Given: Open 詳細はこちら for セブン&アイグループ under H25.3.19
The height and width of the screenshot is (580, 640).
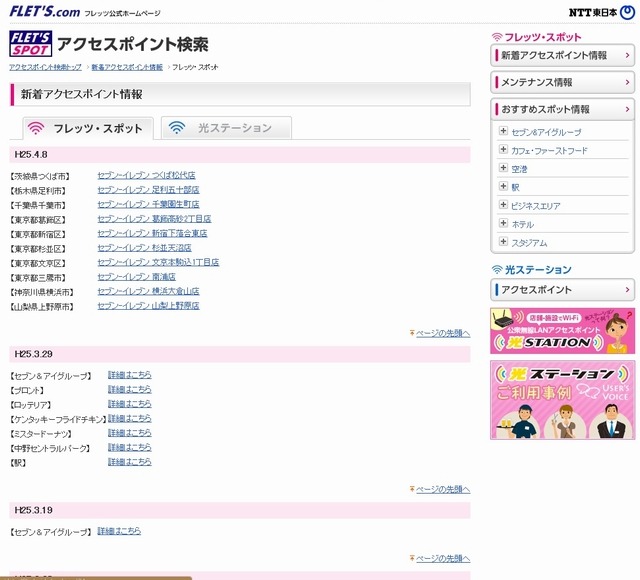Looking at the screenshot, I should coord(119,531).
